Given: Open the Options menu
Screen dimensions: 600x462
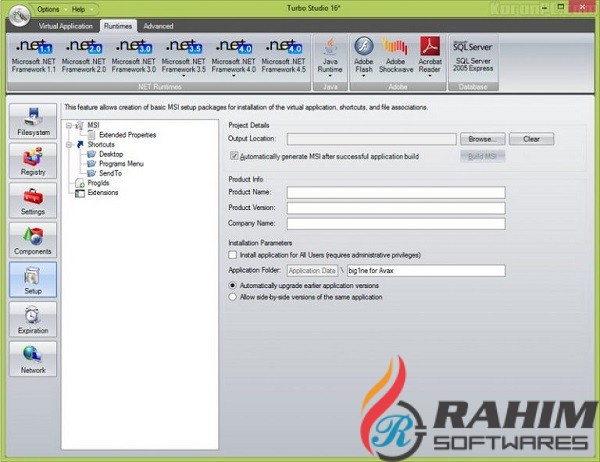Looking at the screenshot, I should [48, 9].
